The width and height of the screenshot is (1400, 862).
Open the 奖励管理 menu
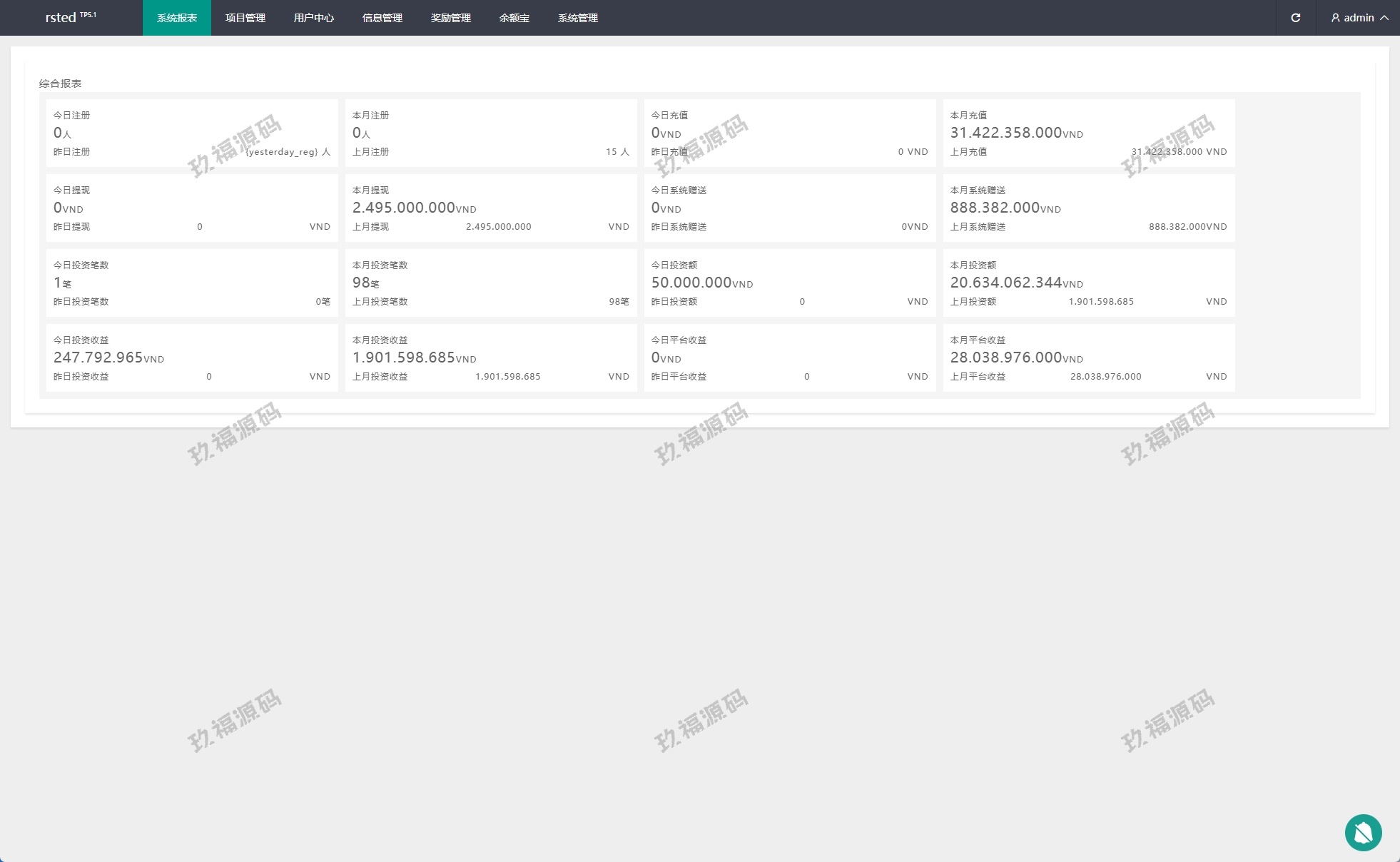(x=450, y=18)
